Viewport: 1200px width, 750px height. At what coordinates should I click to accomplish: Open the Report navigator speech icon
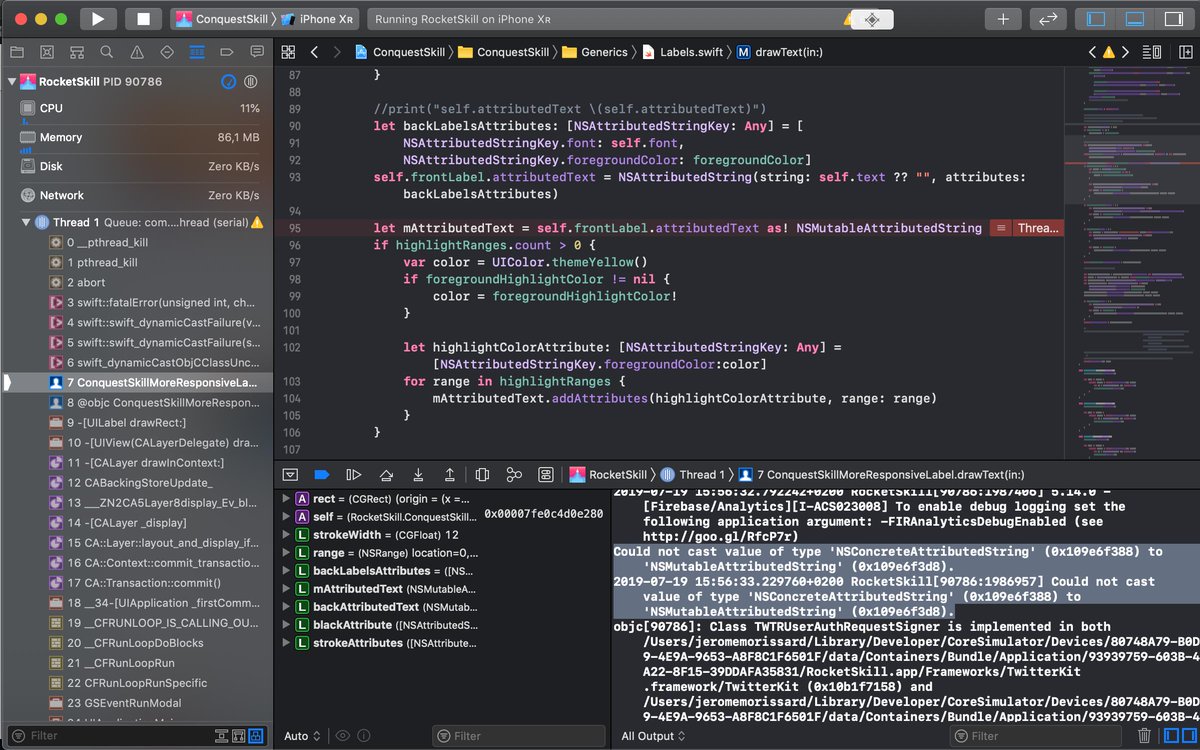pyautogui.click(x=257, y=51)
